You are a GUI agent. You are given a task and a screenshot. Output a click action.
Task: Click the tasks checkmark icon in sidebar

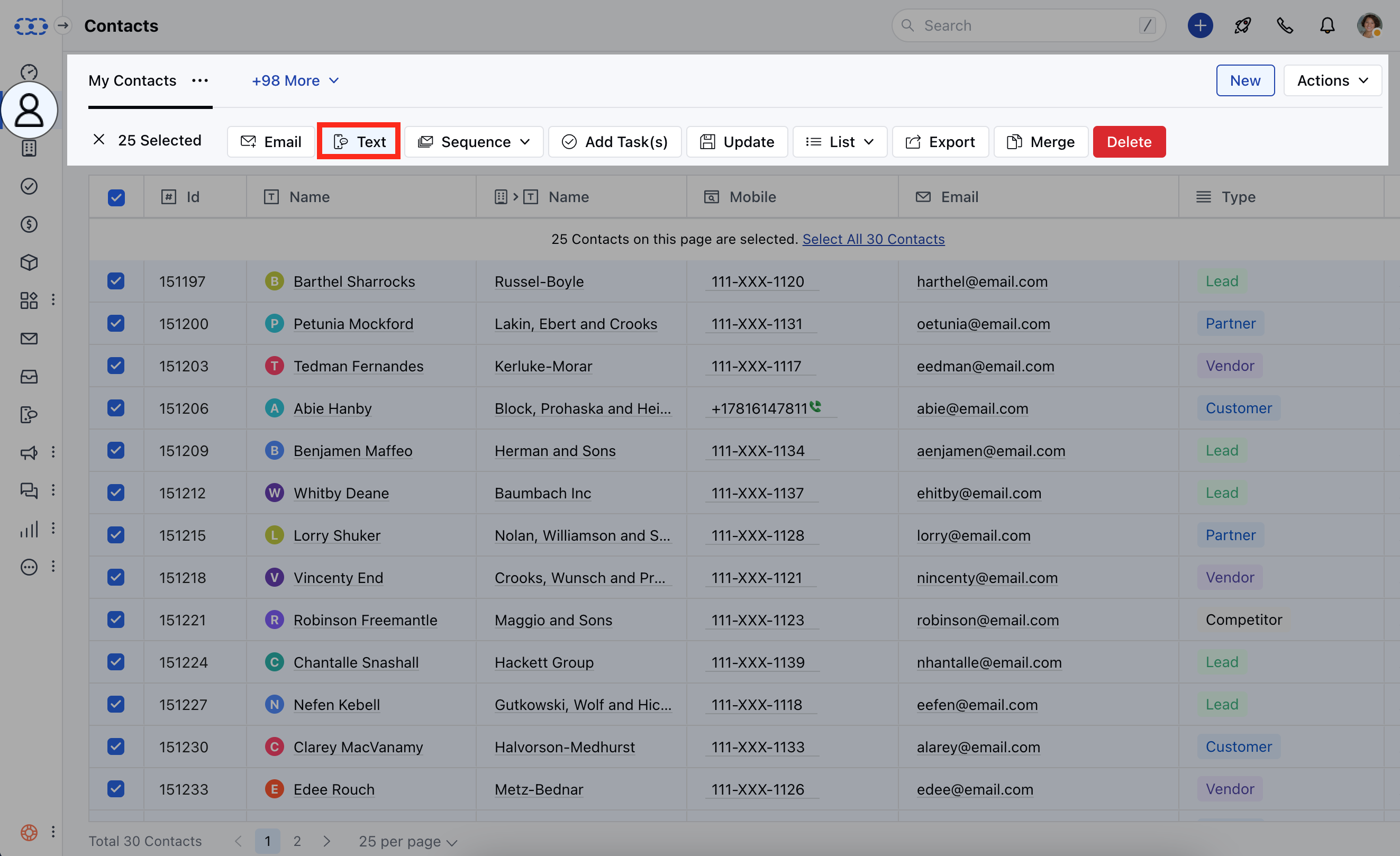pos(29,186)
